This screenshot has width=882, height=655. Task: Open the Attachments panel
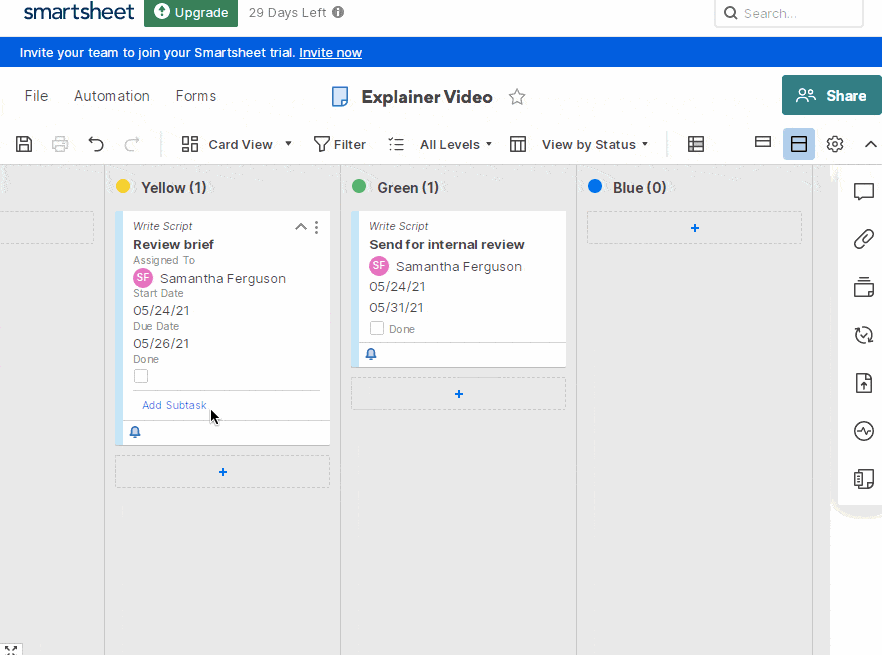864,239
